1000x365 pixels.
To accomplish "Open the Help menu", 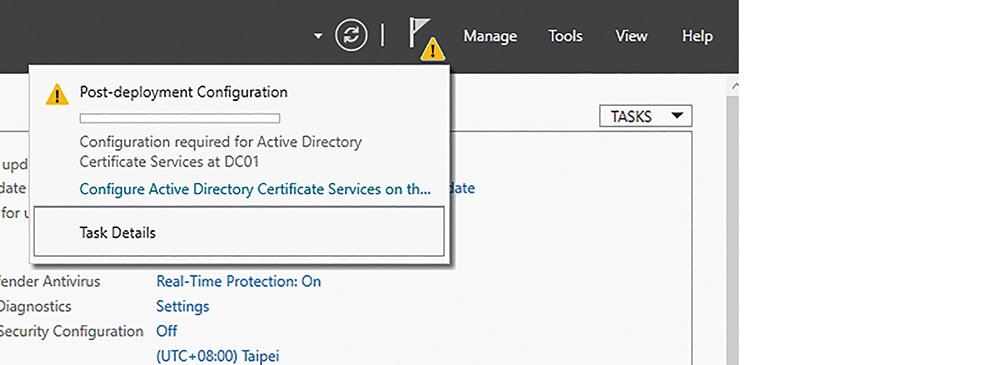I will coord(697,36).
